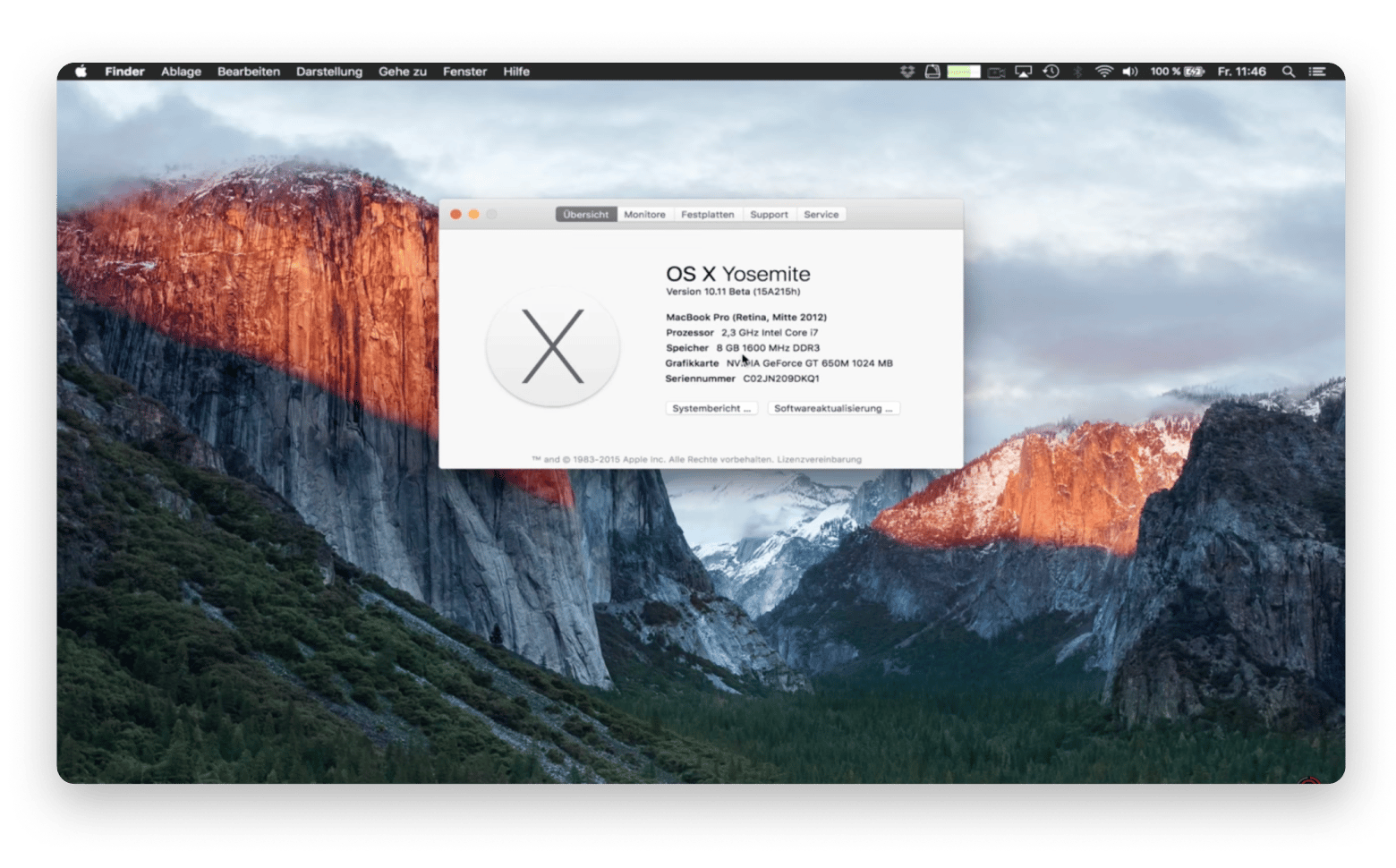Click the Speicher 8 GB 1600 MHz DDR3 line
The height and width of the screenshot is (868, 1396).
[743, 347]
